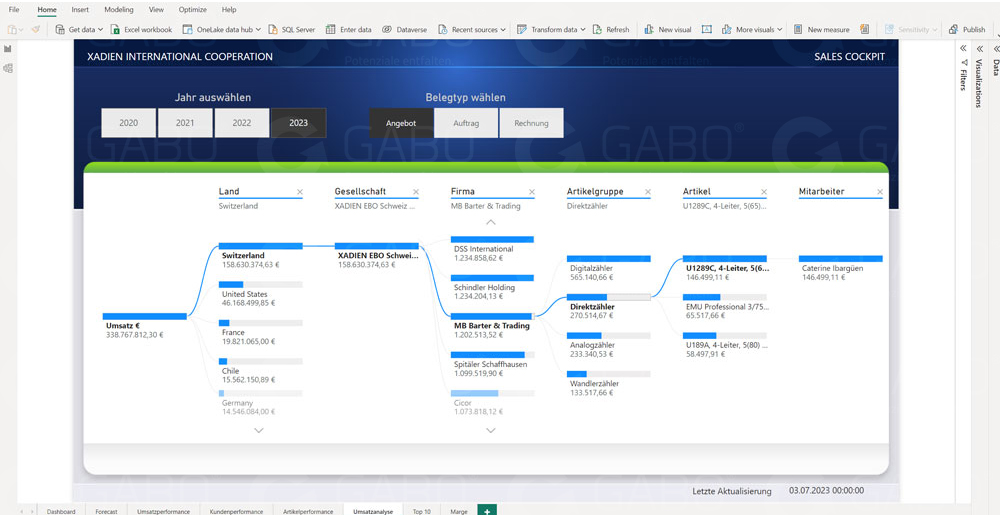Click the quick measure icon
The image size is (1000, 515).
tap(864, 29)
